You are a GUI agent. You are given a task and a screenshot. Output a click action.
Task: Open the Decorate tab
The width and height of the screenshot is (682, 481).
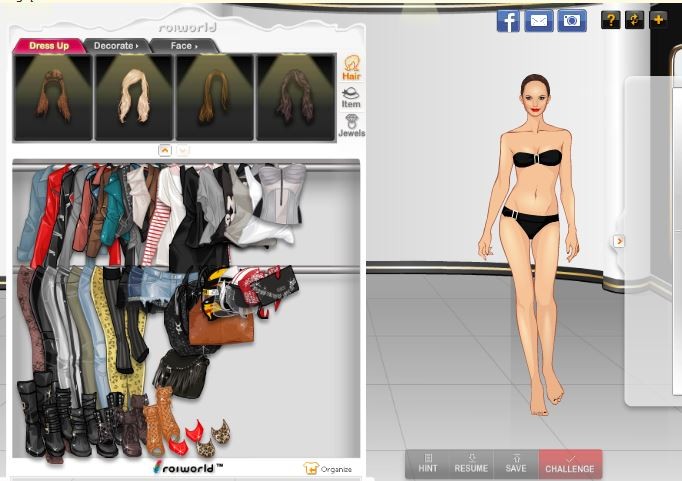point(116,46)
